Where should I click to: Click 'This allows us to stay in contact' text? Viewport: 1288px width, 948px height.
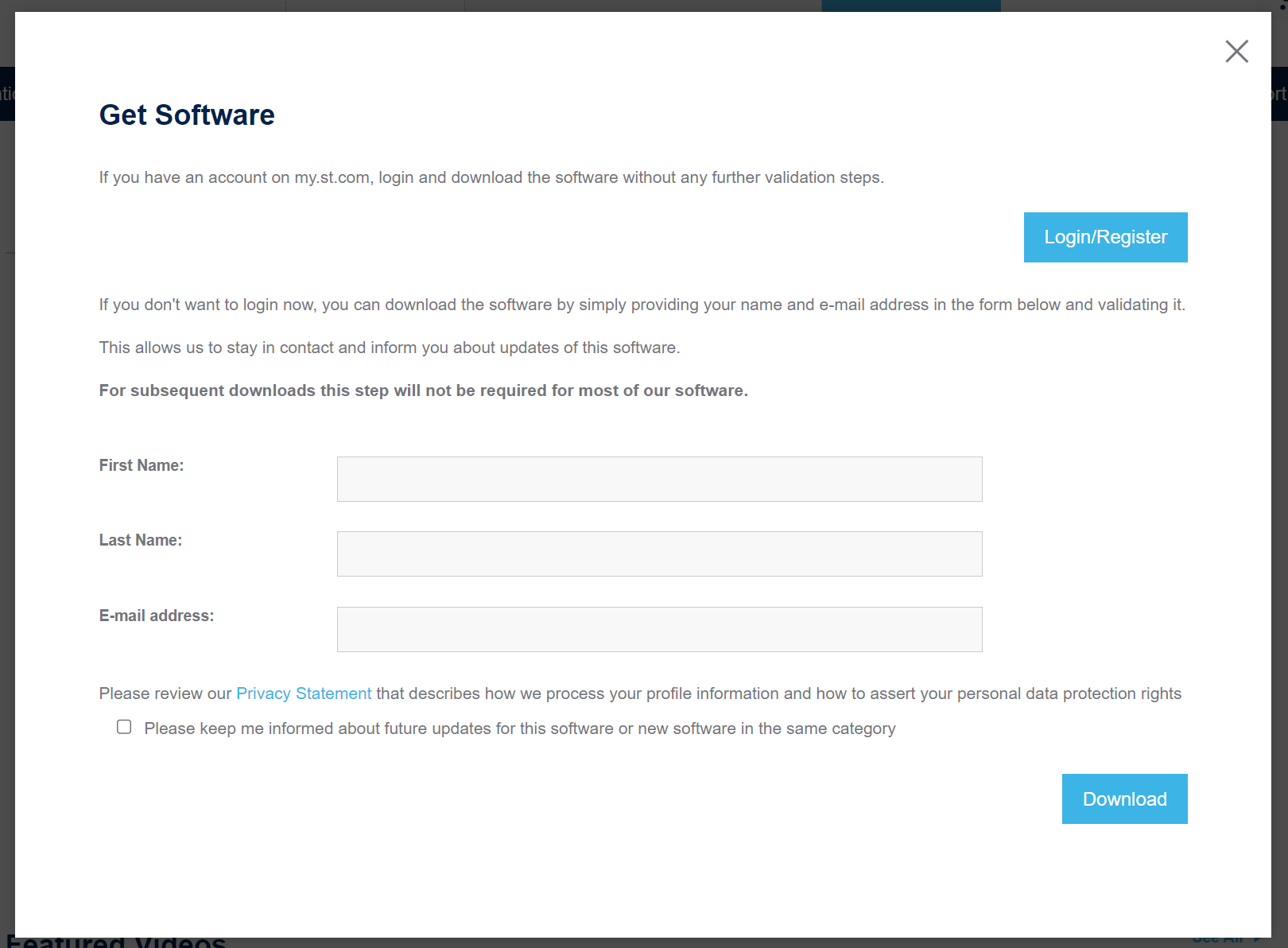pyautogui.click(x=390, y=348)
